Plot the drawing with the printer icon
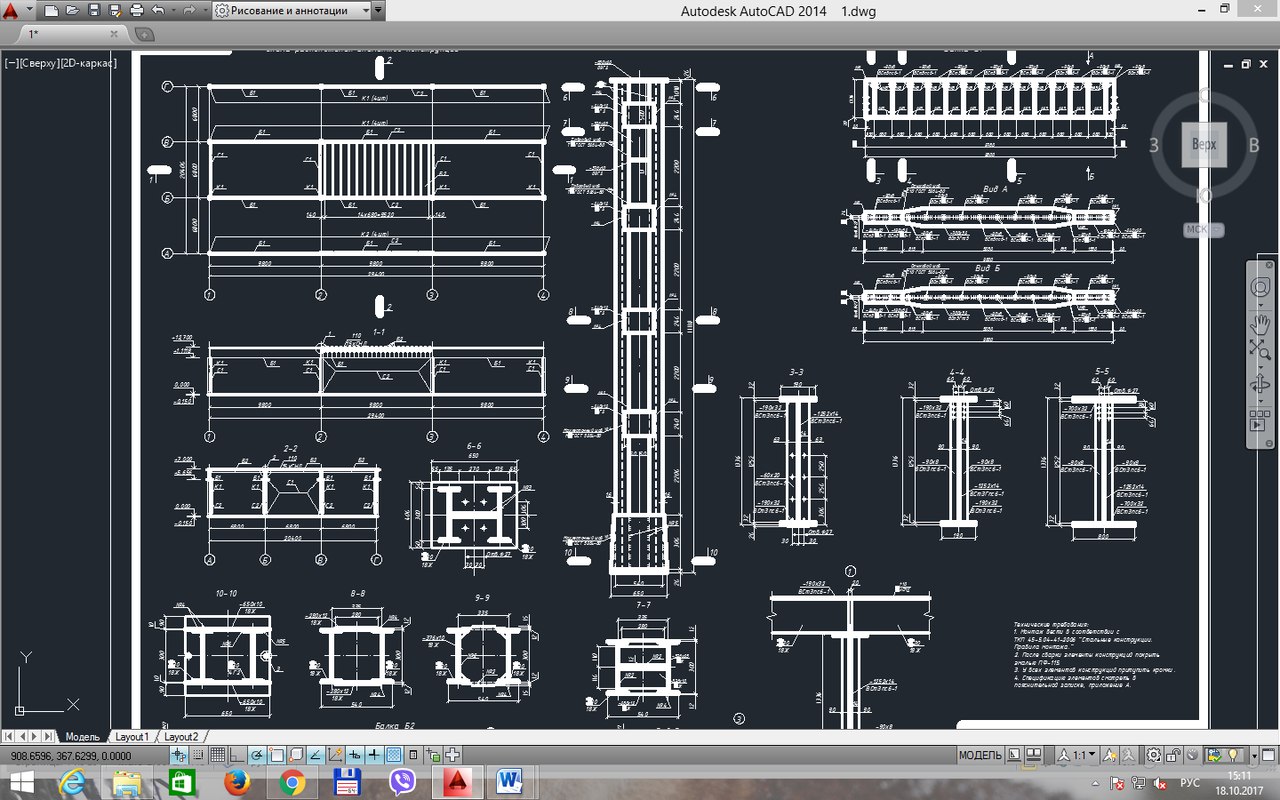Viewport: 1280px width, 800px height. point(136,11)
